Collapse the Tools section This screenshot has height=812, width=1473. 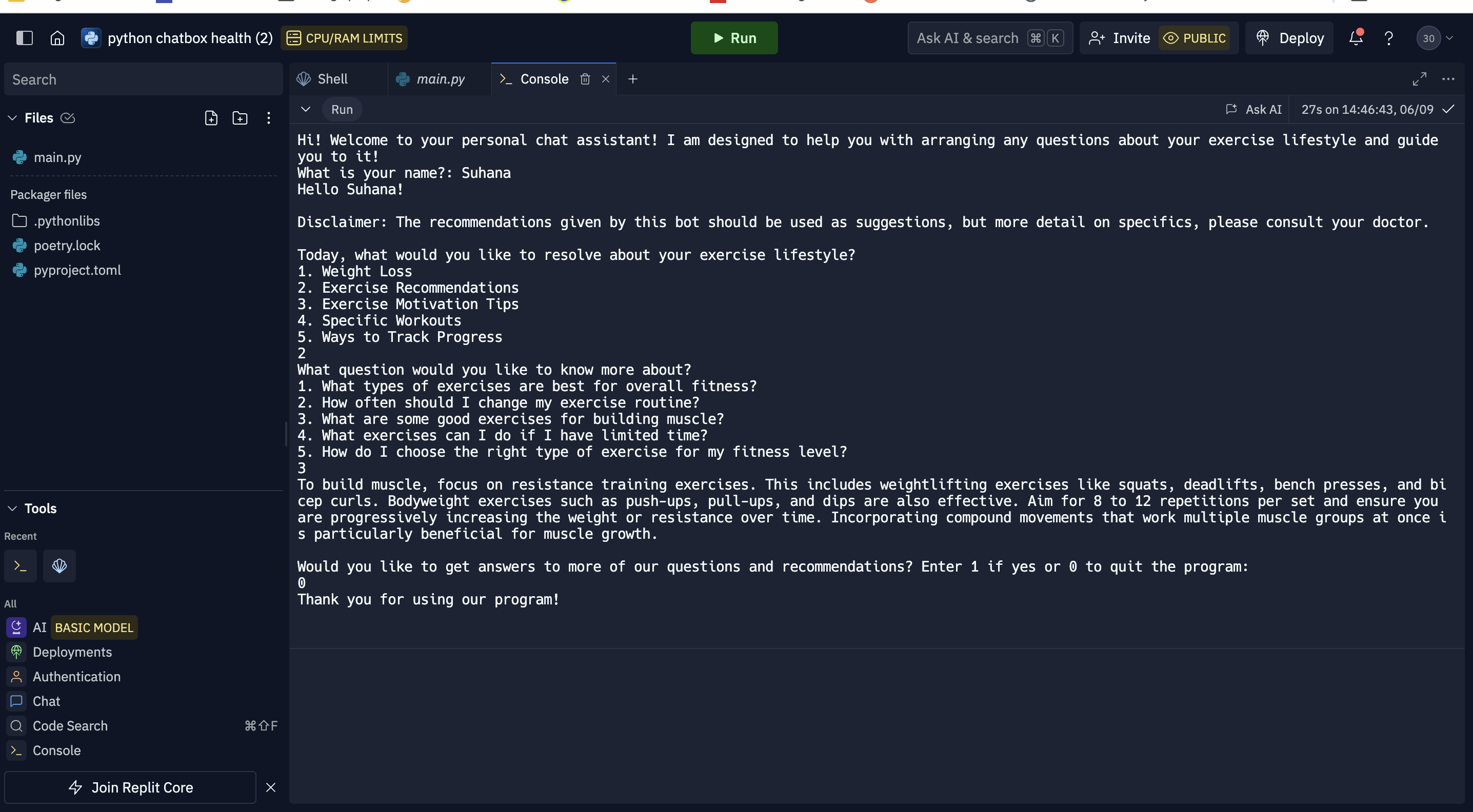tap(13, 509)
